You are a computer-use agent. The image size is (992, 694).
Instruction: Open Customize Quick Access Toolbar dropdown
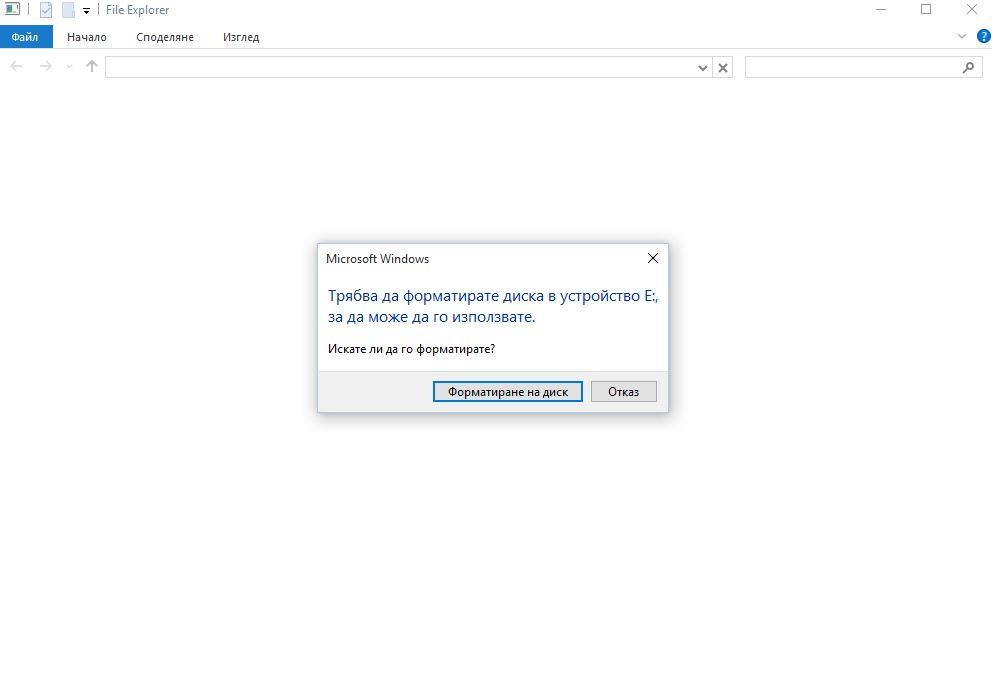86,11
